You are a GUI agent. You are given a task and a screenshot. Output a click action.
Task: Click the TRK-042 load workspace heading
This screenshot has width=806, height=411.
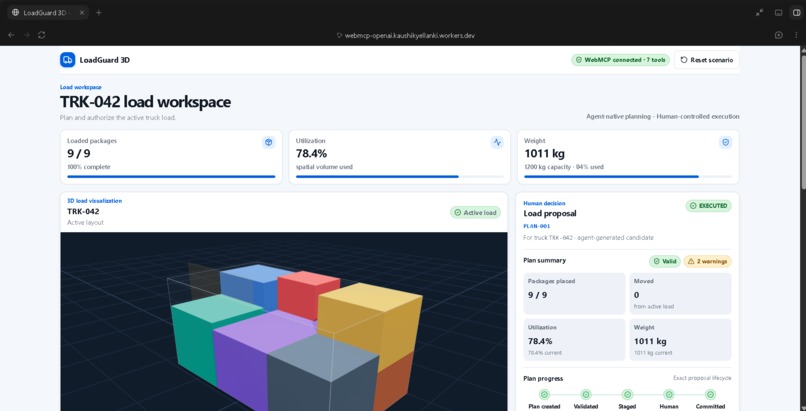pyautogui.click(x=145, y=102)
